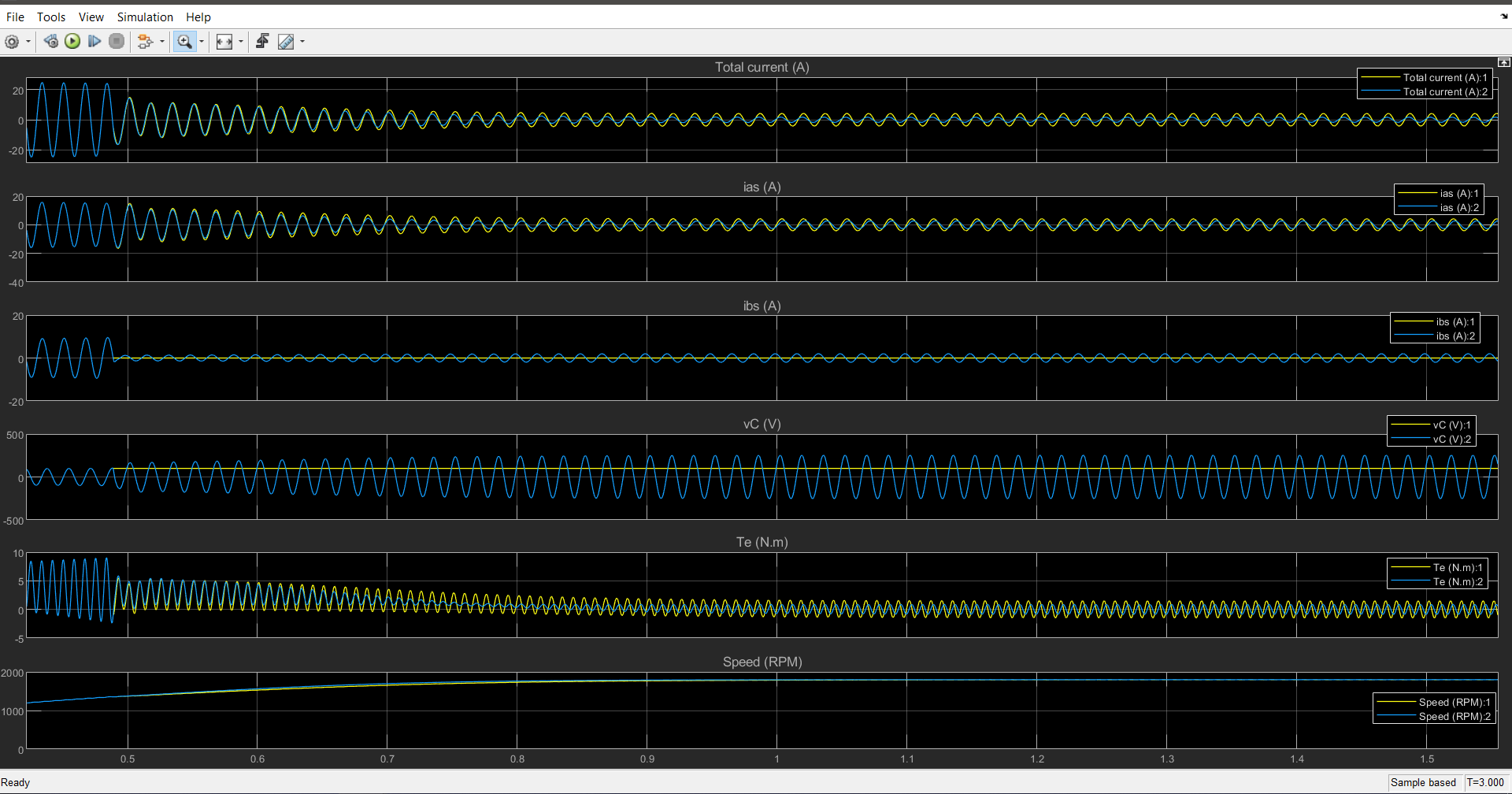Toggle the Cursor Measurements ruler icon
The width and height of the screenshot is (1512, 794).
pyautogui.click(x=286, y=42)
